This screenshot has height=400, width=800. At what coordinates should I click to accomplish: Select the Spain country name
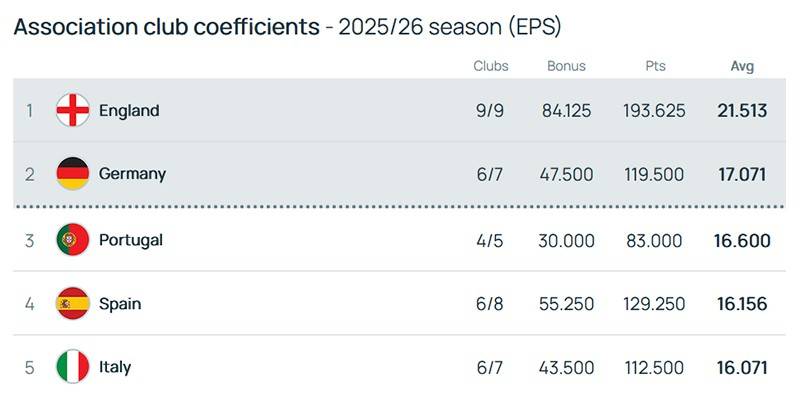tap(120, 303)
